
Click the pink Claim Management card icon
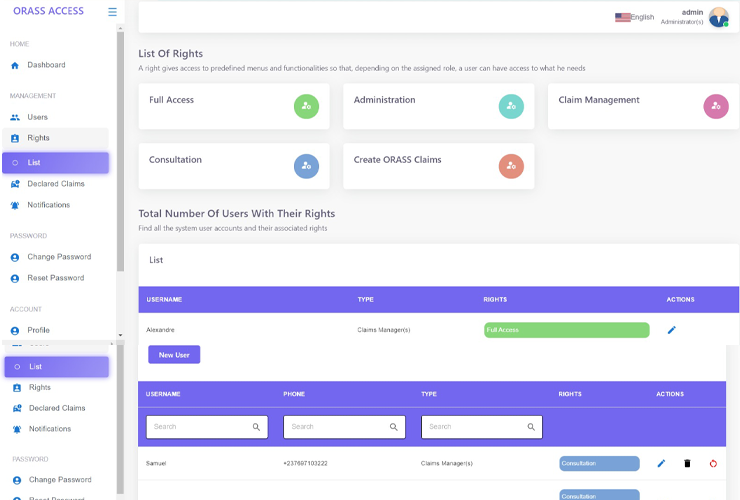715,106
